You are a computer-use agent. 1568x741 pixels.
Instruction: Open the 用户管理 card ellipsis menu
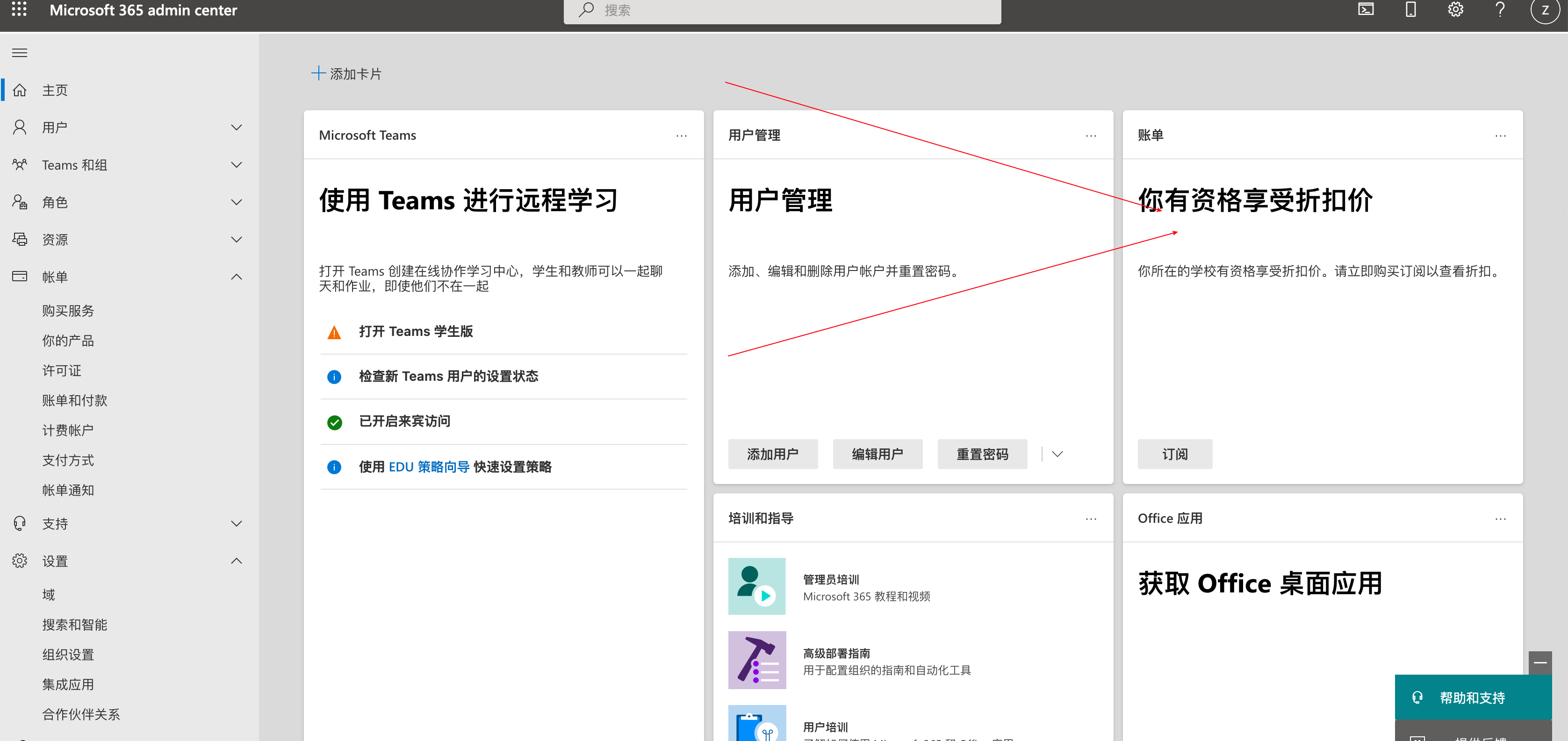pyautogui.click(x=1091, y=135)
